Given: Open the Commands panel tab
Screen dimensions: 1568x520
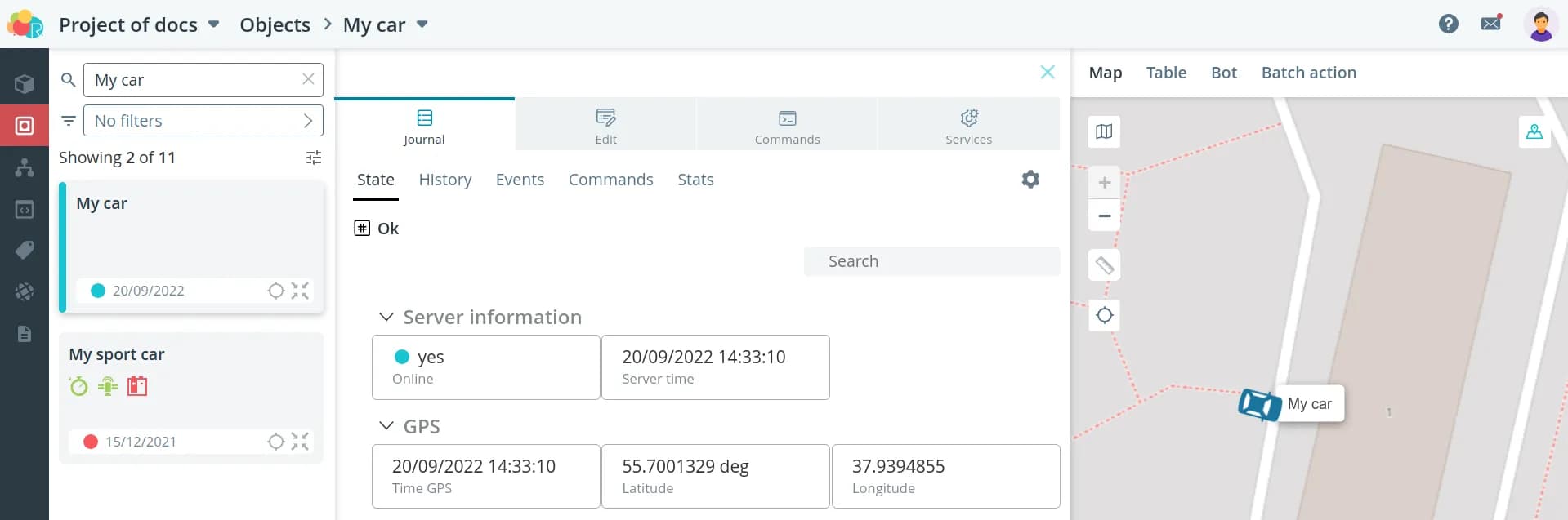Looking at the screenshot, I should point(786,125).
